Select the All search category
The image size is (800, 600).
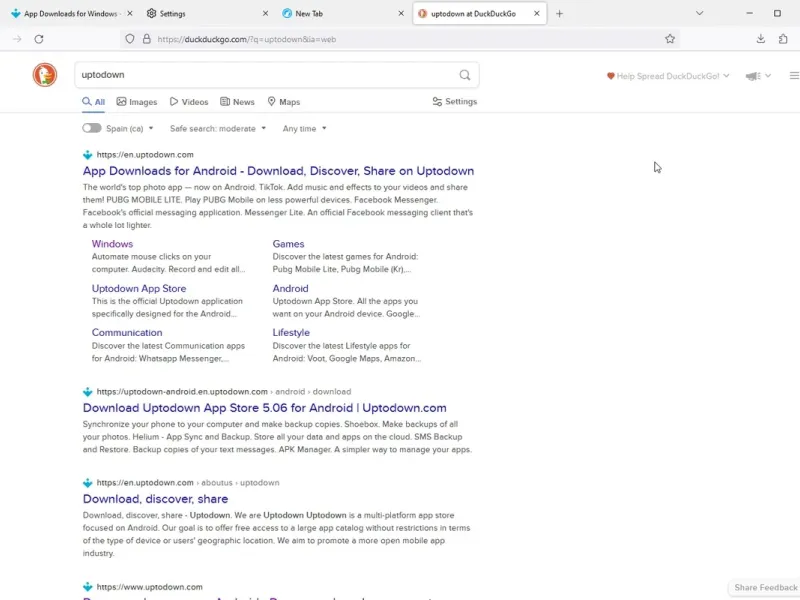[x=94, y=102]
